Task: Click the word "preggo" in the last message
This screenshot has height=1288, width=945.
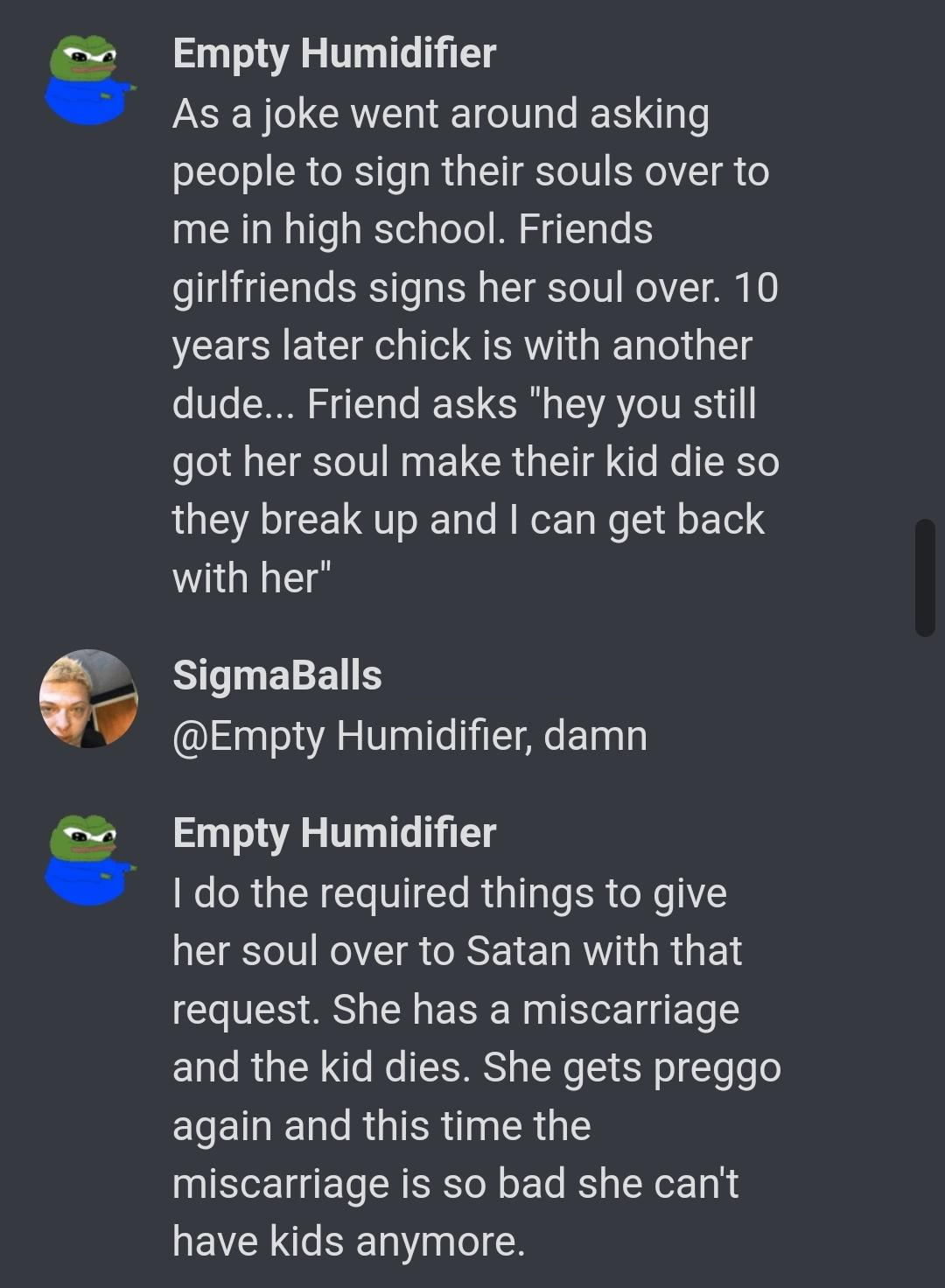Action: tap(717, 1067)
